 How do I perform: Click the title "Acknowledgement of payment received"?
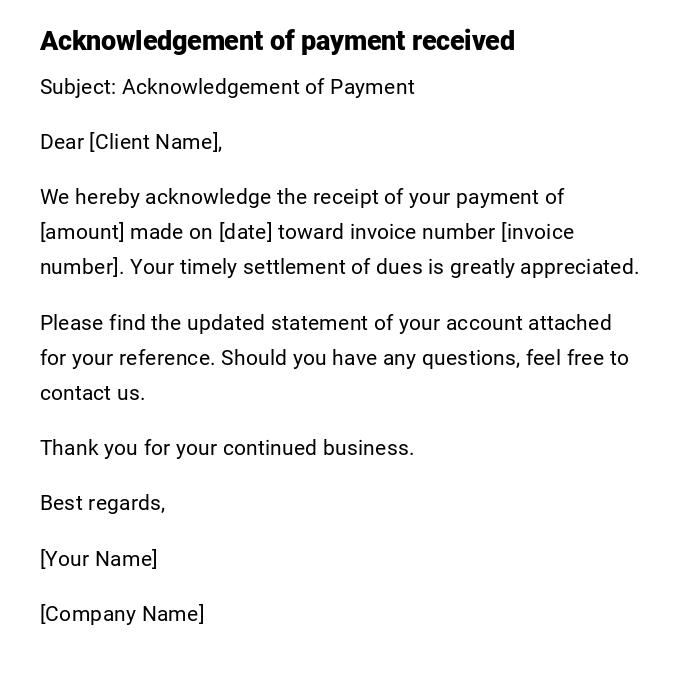click(277, 41)
